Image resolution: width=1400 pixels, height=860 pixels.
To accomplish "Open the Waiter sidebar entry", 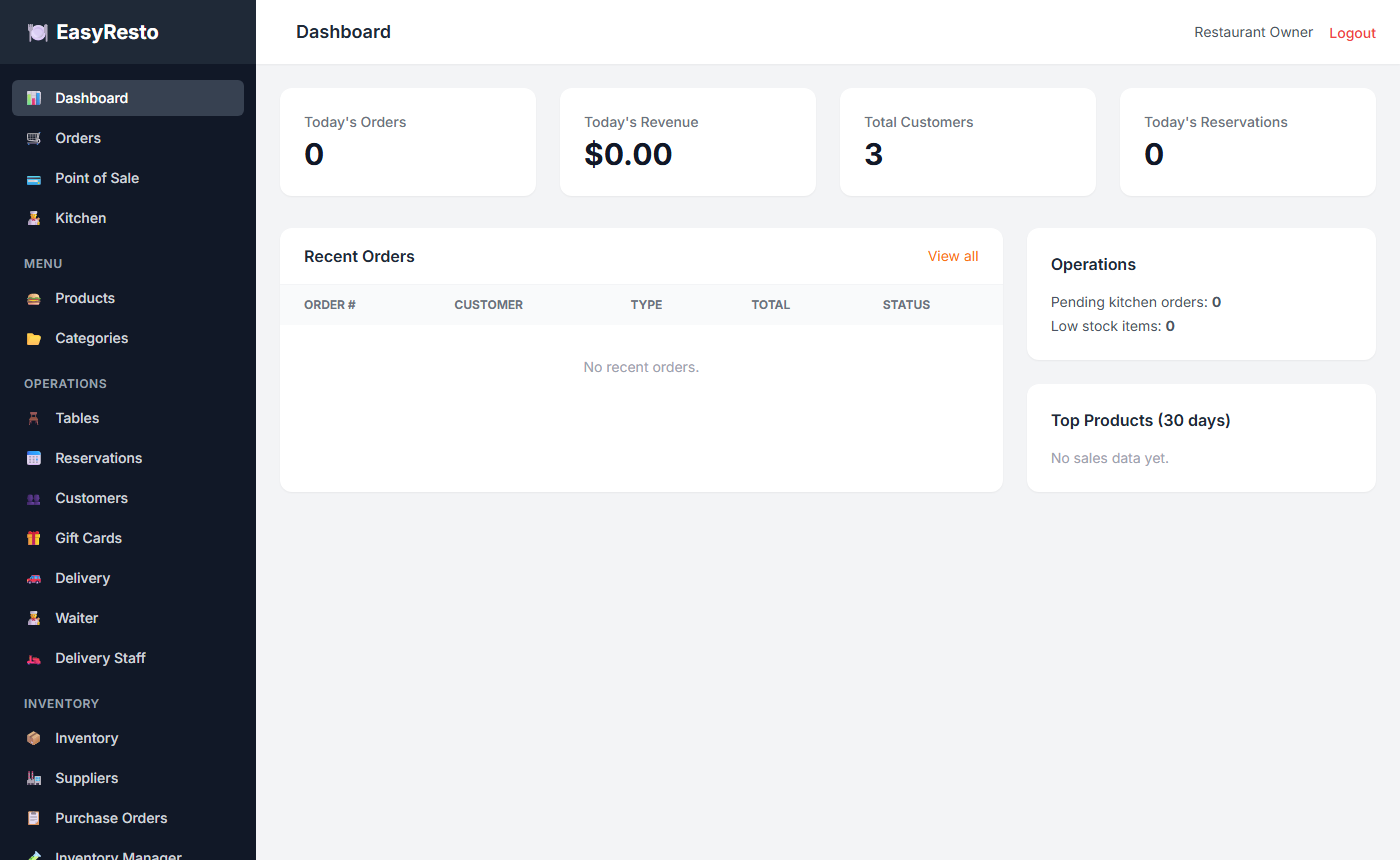I will coord(128,618).
